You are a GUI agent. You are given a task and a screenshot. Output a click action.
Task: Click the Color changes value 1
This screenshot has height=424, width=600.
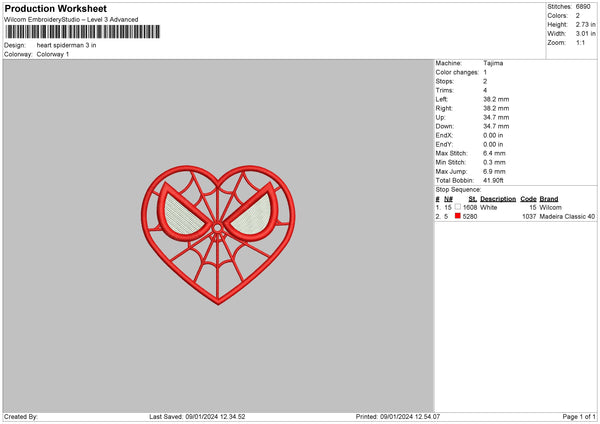point(485,72)
